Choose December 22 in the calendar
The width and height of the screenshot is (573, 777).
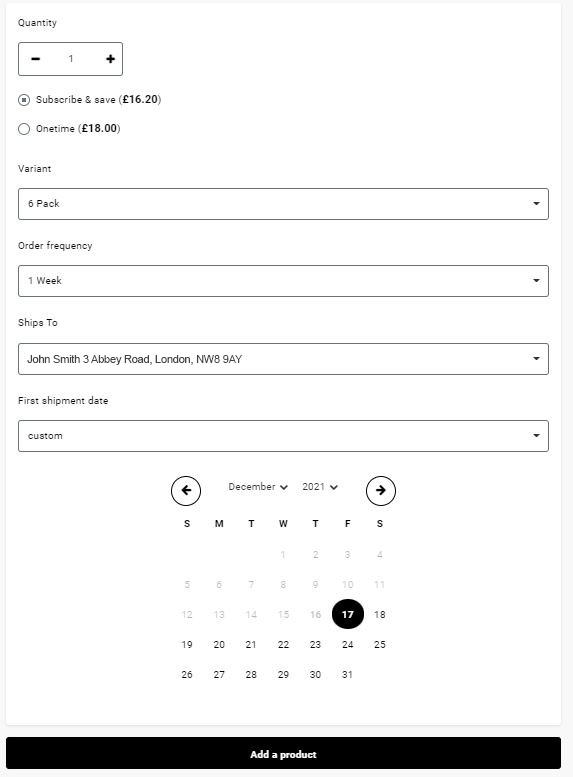click(x=283, y=645)
